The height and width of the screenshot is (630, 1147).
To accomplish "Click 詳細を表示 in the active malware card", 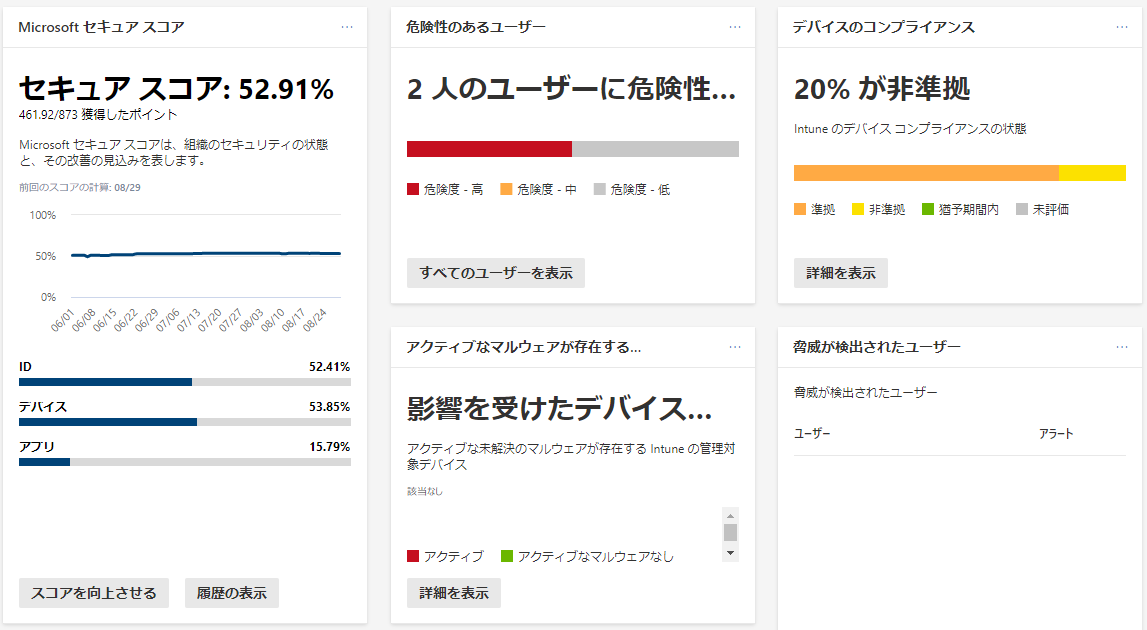I will (454, 593).
